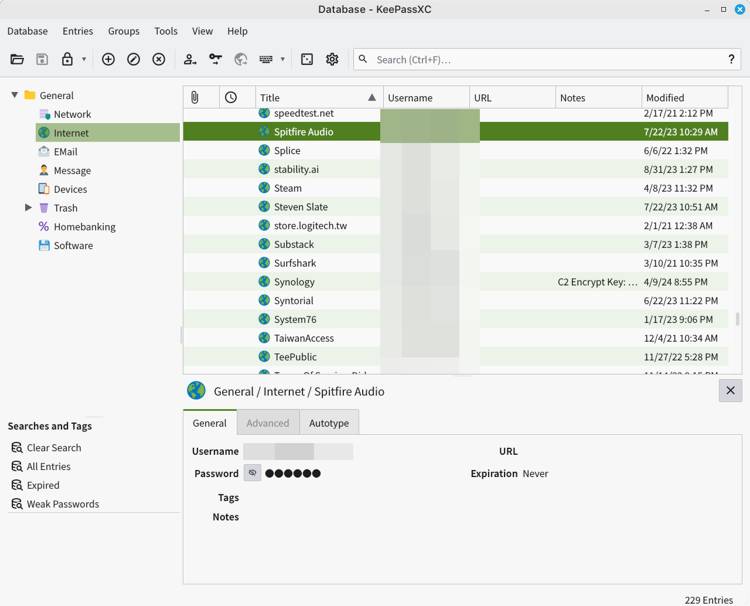Open settings with the gear icon
The height and width of the screenshot is (606, 750).
(x=332, y=59)
